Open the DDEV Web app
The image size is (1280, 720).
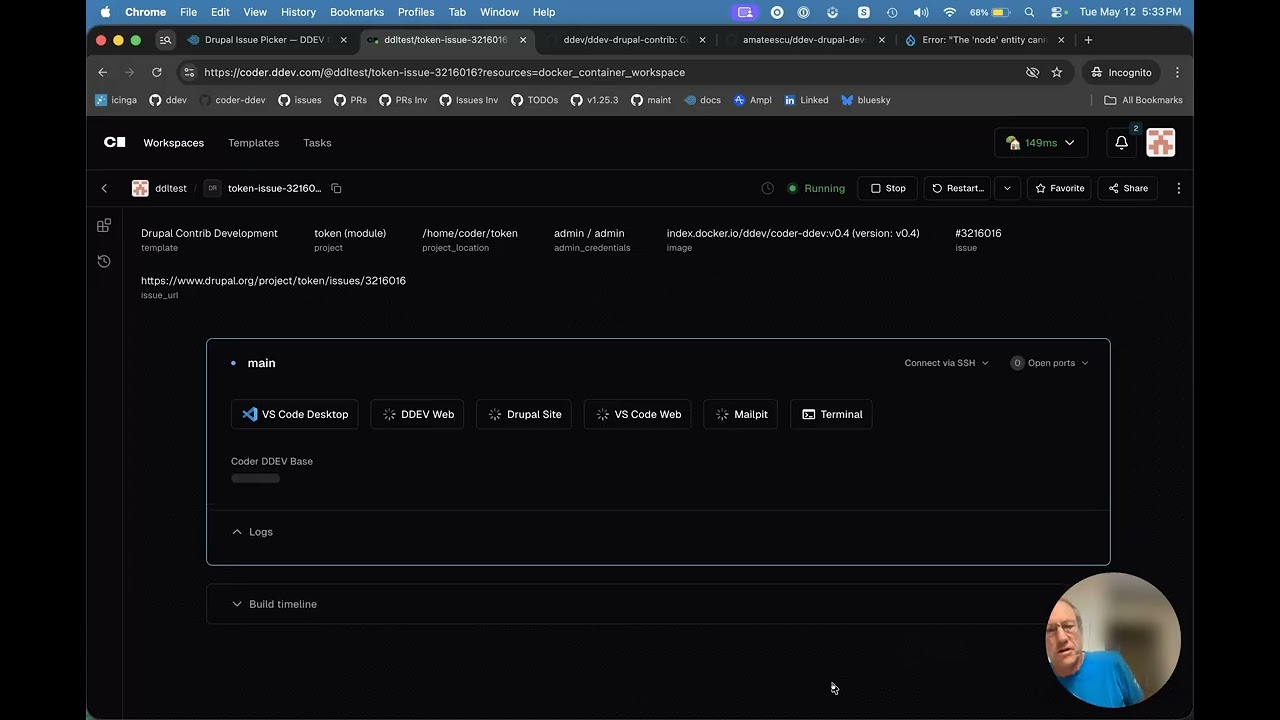click(x=417, y=414)
